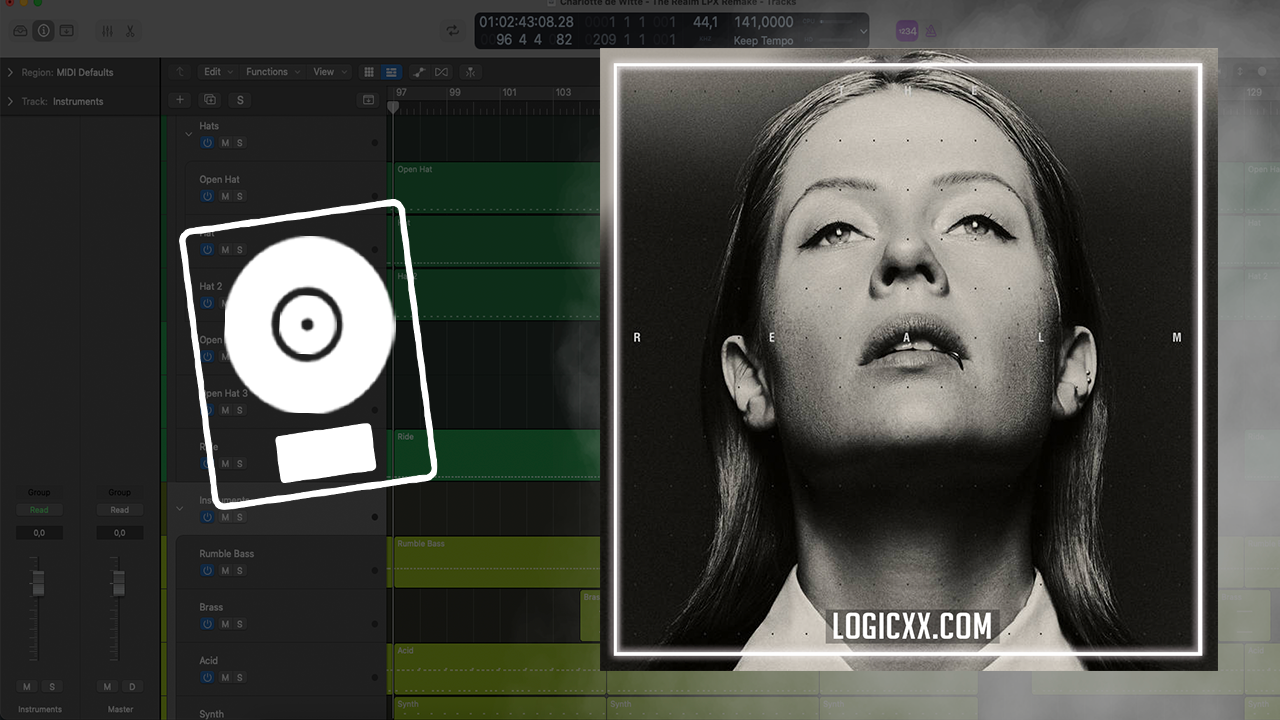This screenshot has width=1280, height=720.
Task: Open the Keep Tempo mode menu
Action: [763, 41]
